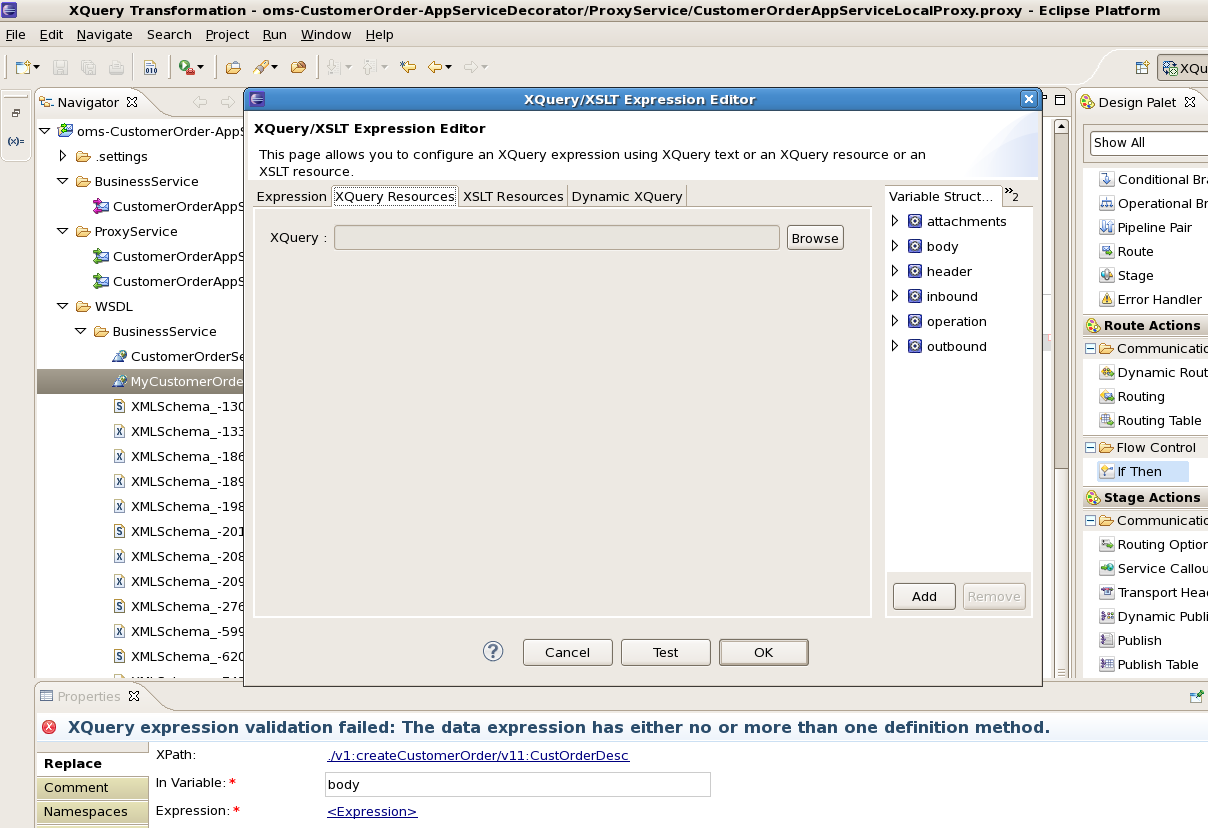Click the help question mark icon
The height and width of the screenshot is (828, 1208).
(493, 651)
